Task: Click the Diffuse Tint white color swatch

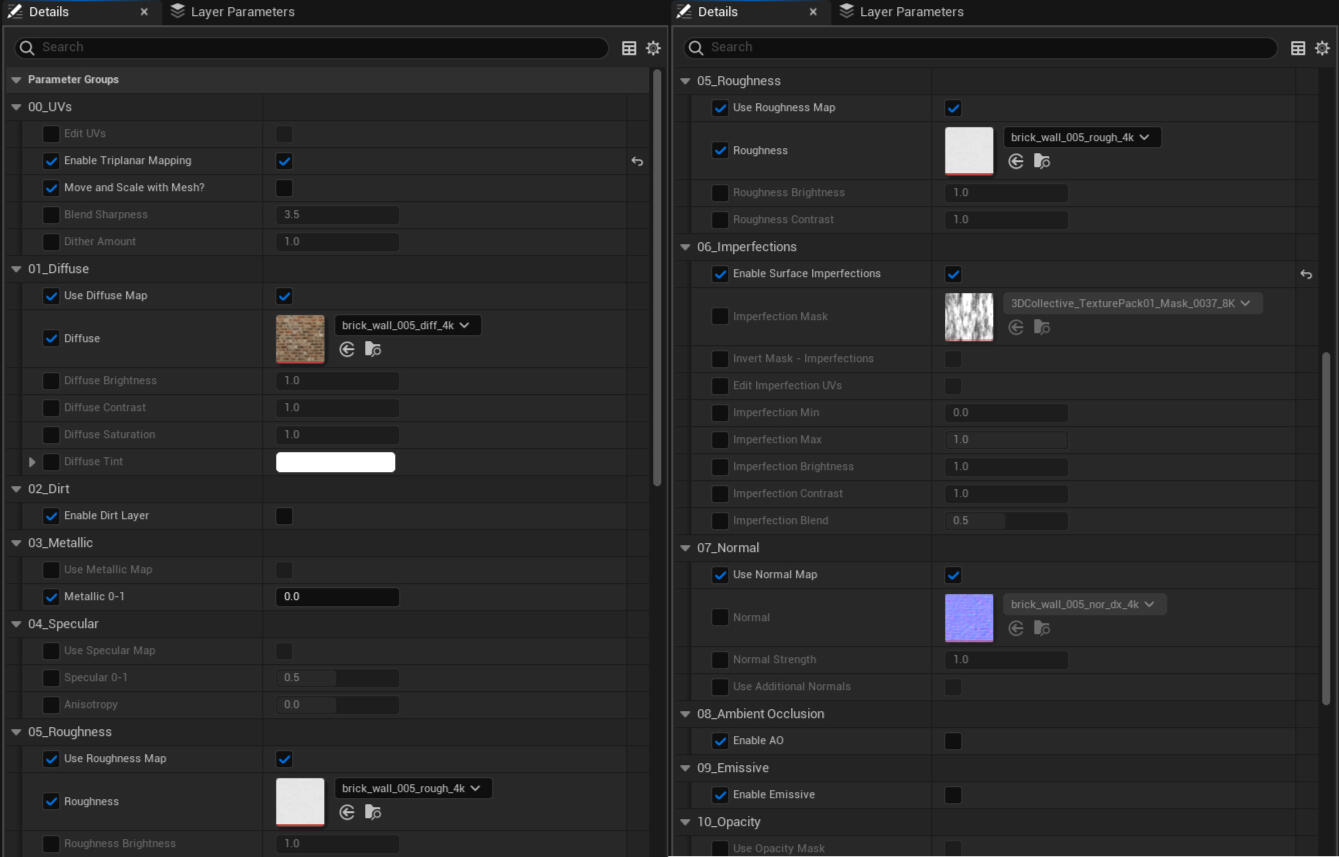Action: tap(335, 461)
